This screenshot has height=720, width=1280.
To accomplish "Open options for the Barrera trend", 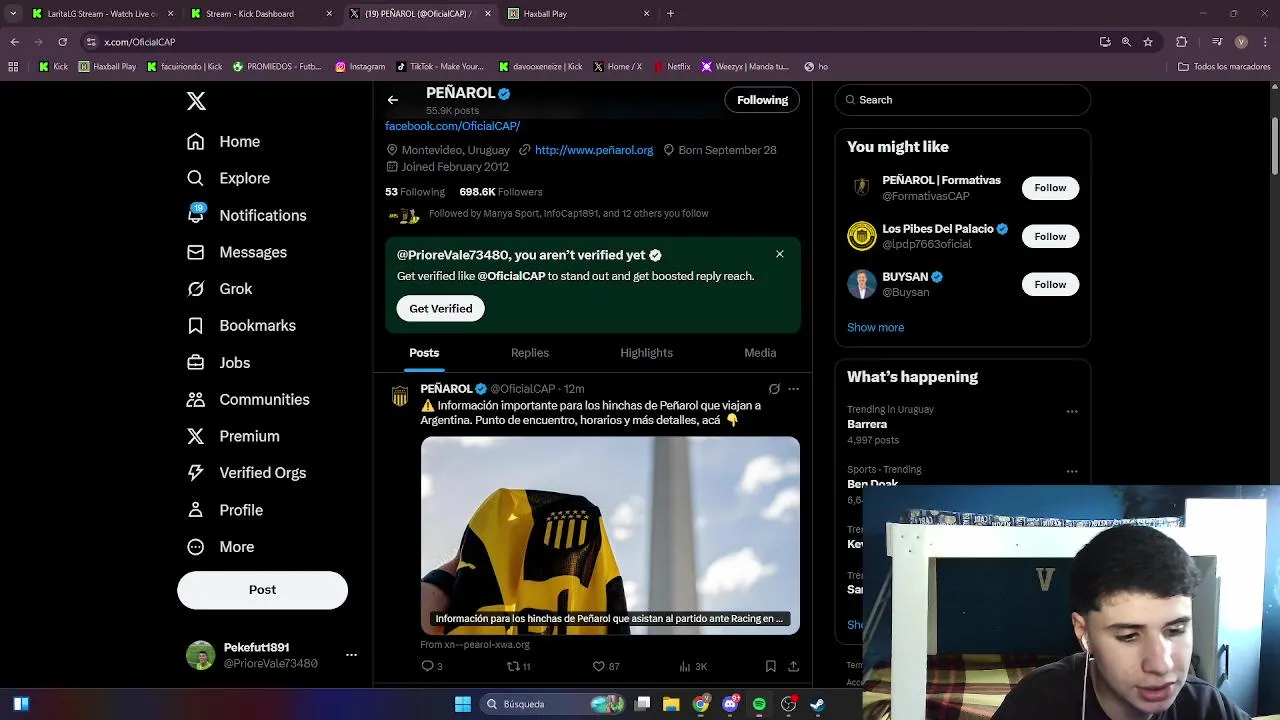I will (x=1072, y=411).
